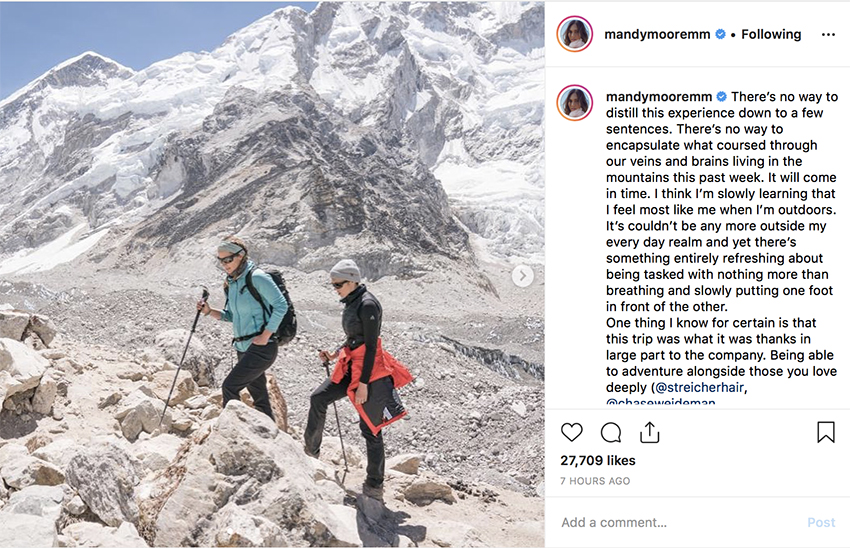Click the share post icon
The width and height of the screenshot is (850, 548).
point(650,432)
